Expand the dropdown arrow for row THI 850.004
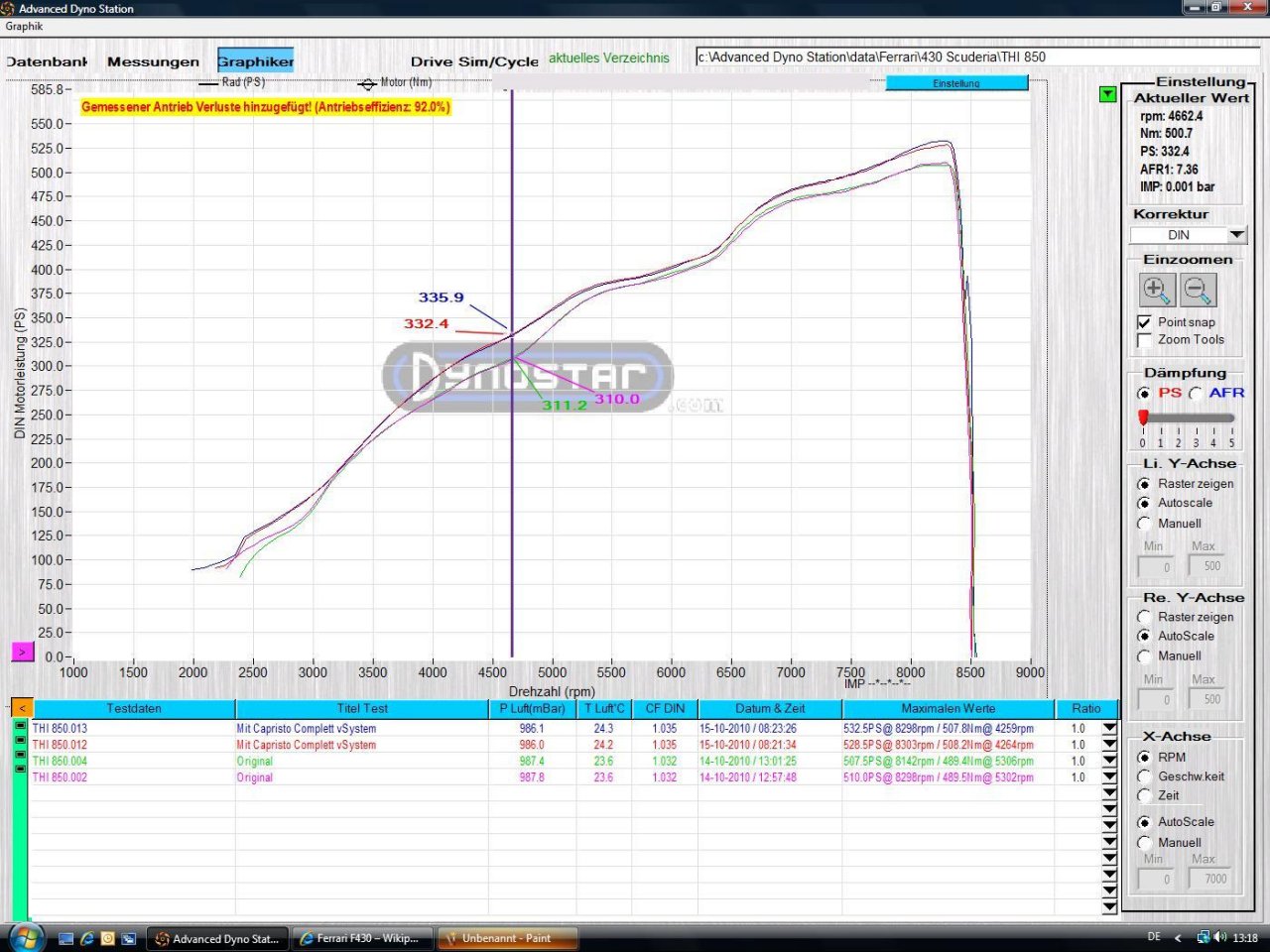1270x952 pixels. pos(1109,762)
